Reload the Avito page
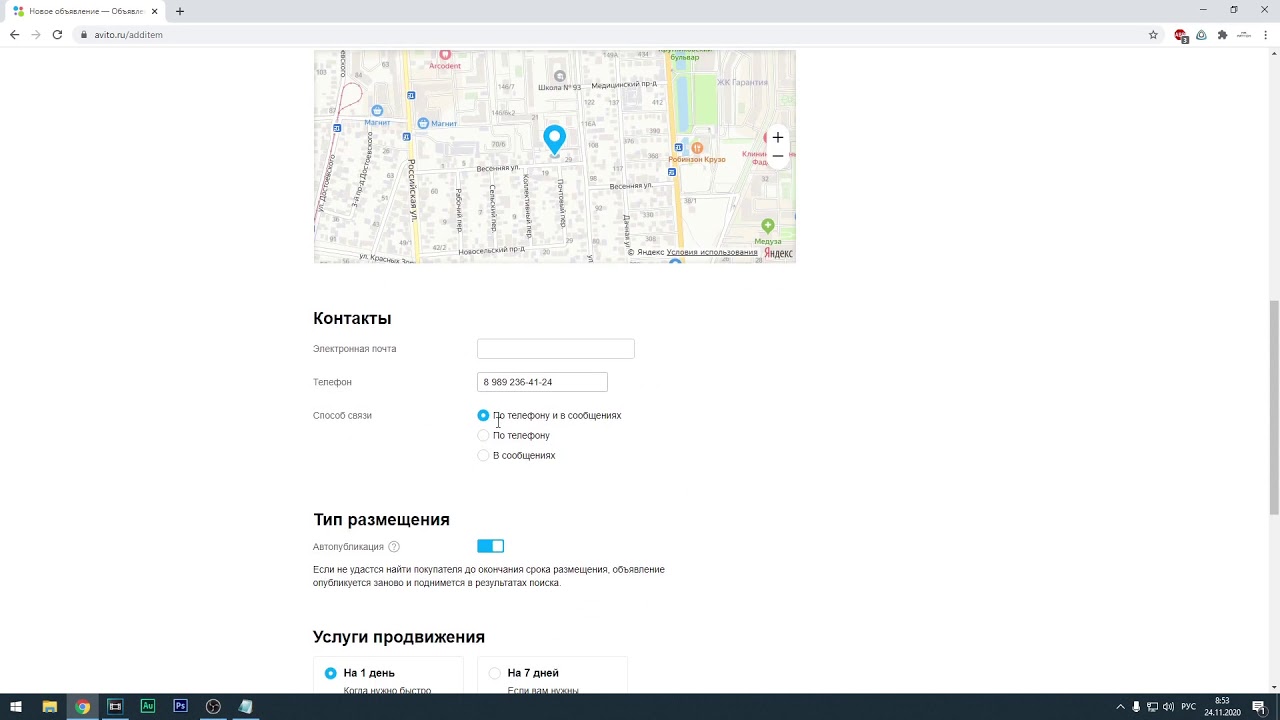1280x720 pixels. click(57, 34)
